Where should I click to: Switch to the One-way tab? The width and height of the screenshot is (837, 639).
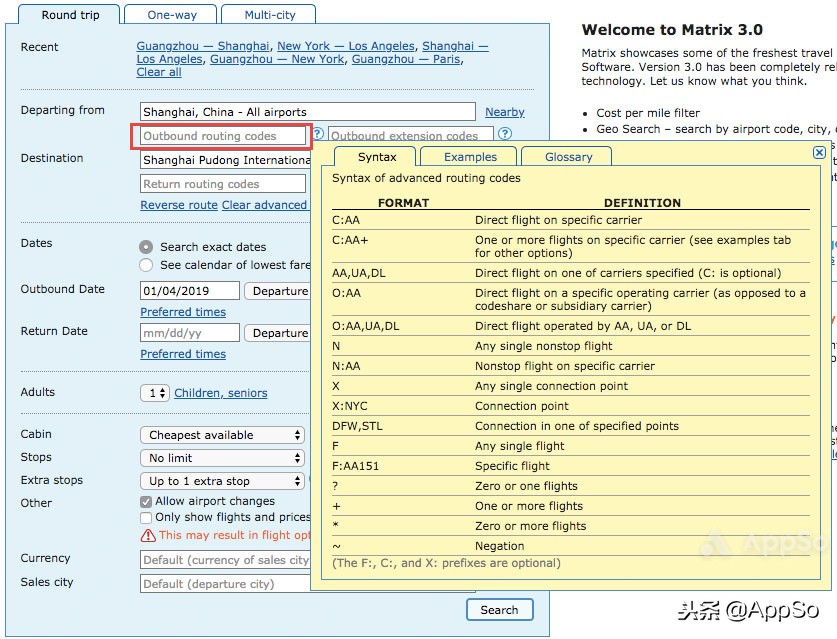pos(172,15)
